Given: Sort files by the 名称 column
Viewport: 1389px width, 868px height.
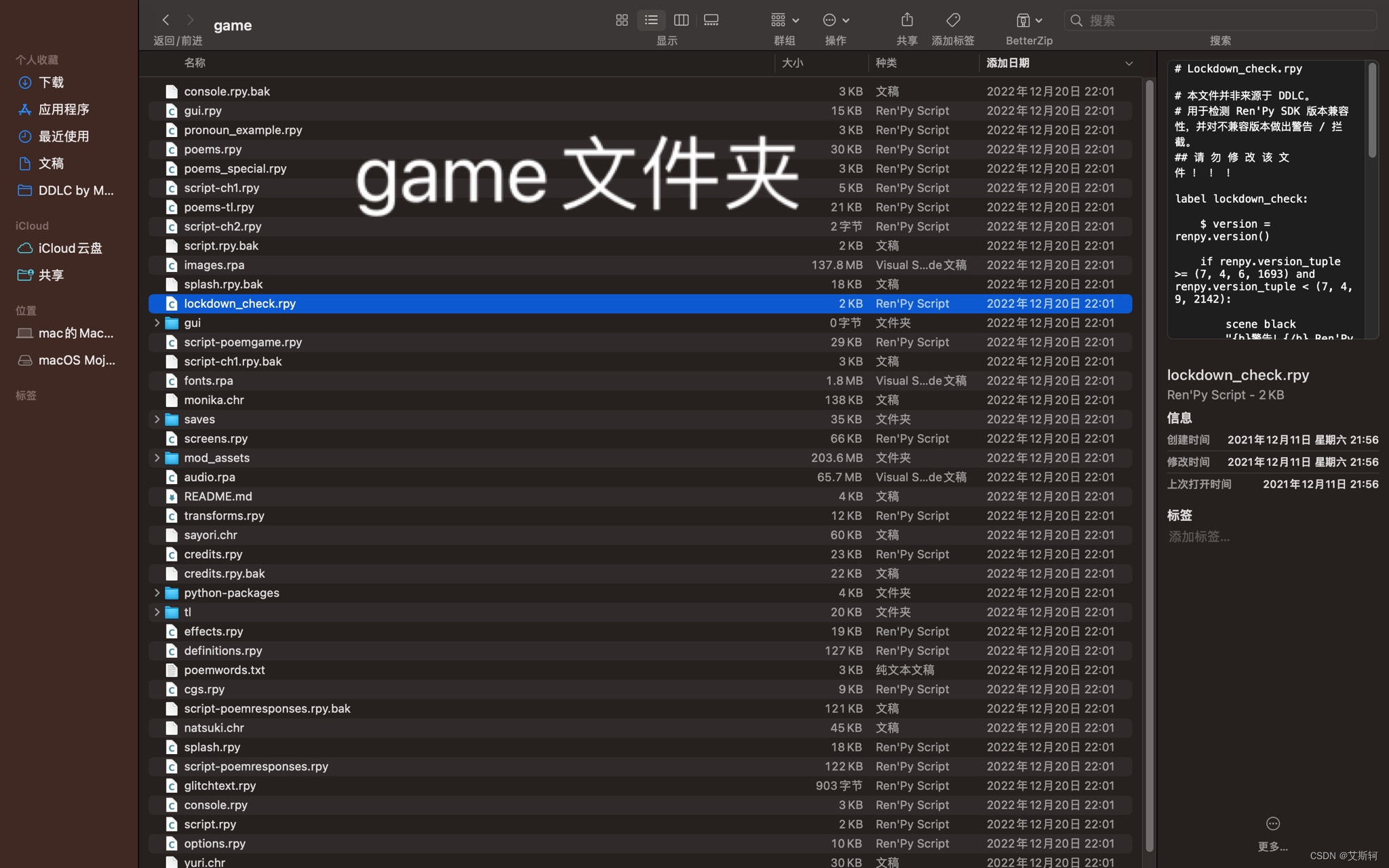Looking at the screenshot, I should (x=195, y=63).
